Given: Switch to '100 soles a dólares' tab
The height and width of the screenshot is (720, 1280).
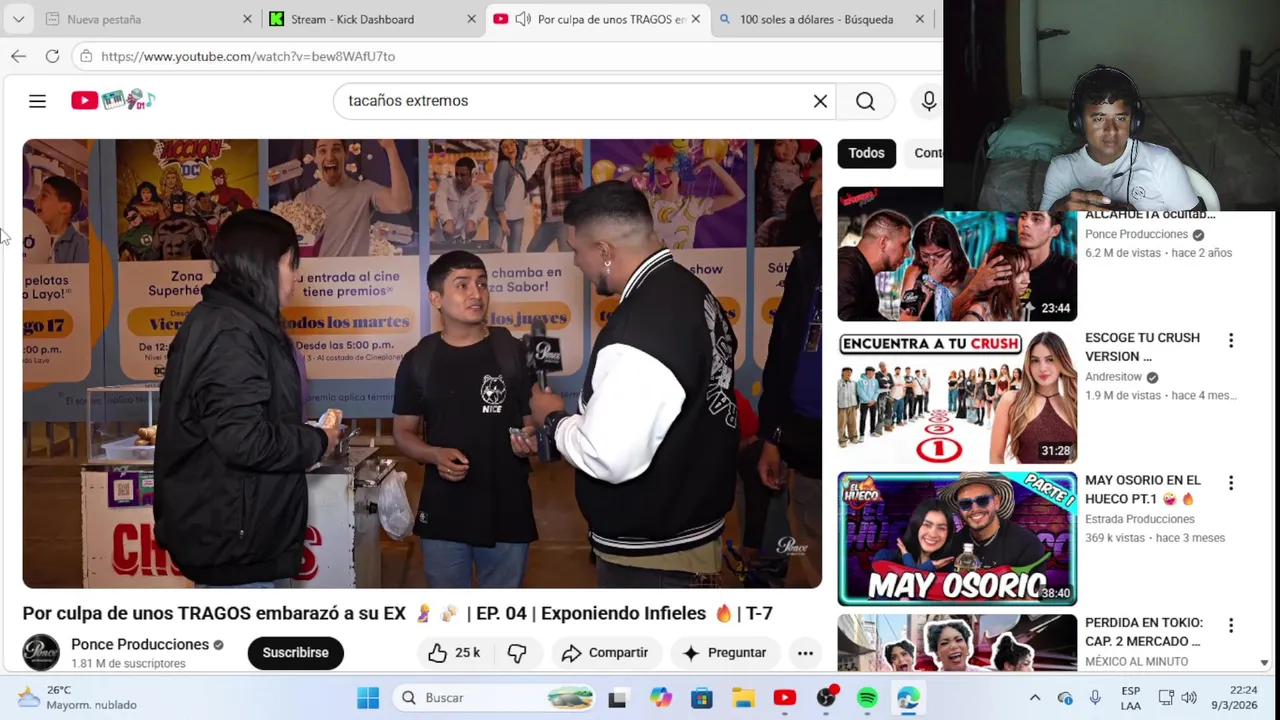Looking at the screenshot, I should tap(815, 19).
